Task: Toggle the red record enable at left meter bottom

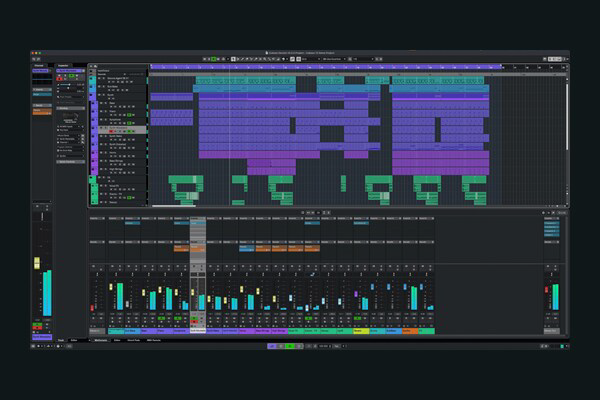Action: (x=37, y=327)
